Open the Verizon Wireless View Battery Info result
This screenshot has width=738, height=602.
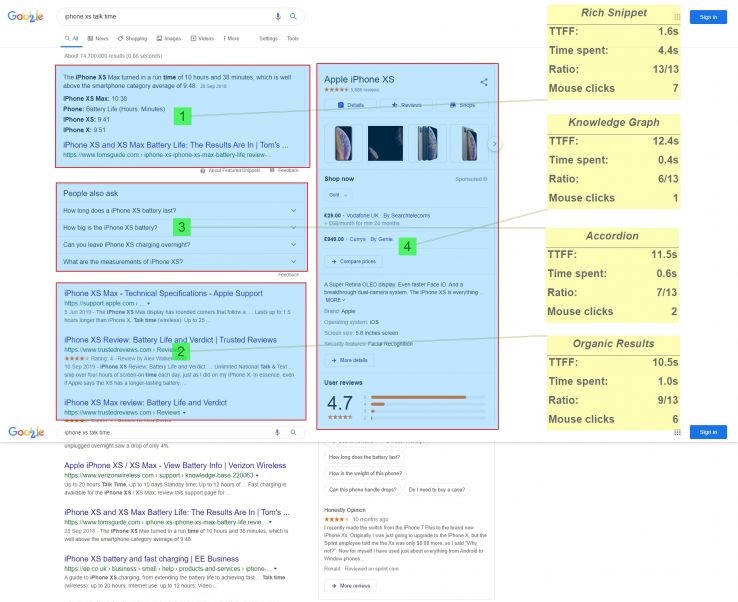coord(175,466)
